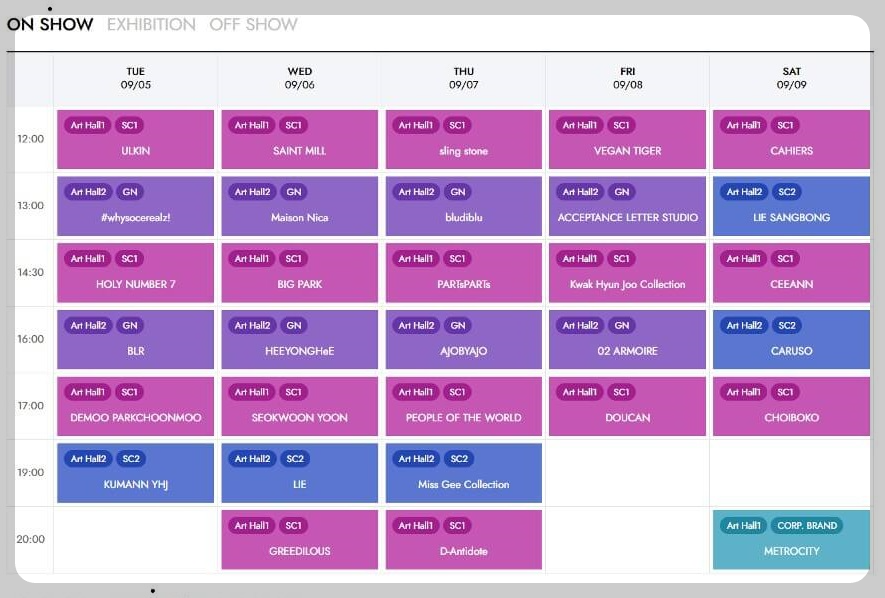Open the DEMOO PARKCHOONMOO show
Viewport: 885px width, 598px height.
[x=135, y=406]
